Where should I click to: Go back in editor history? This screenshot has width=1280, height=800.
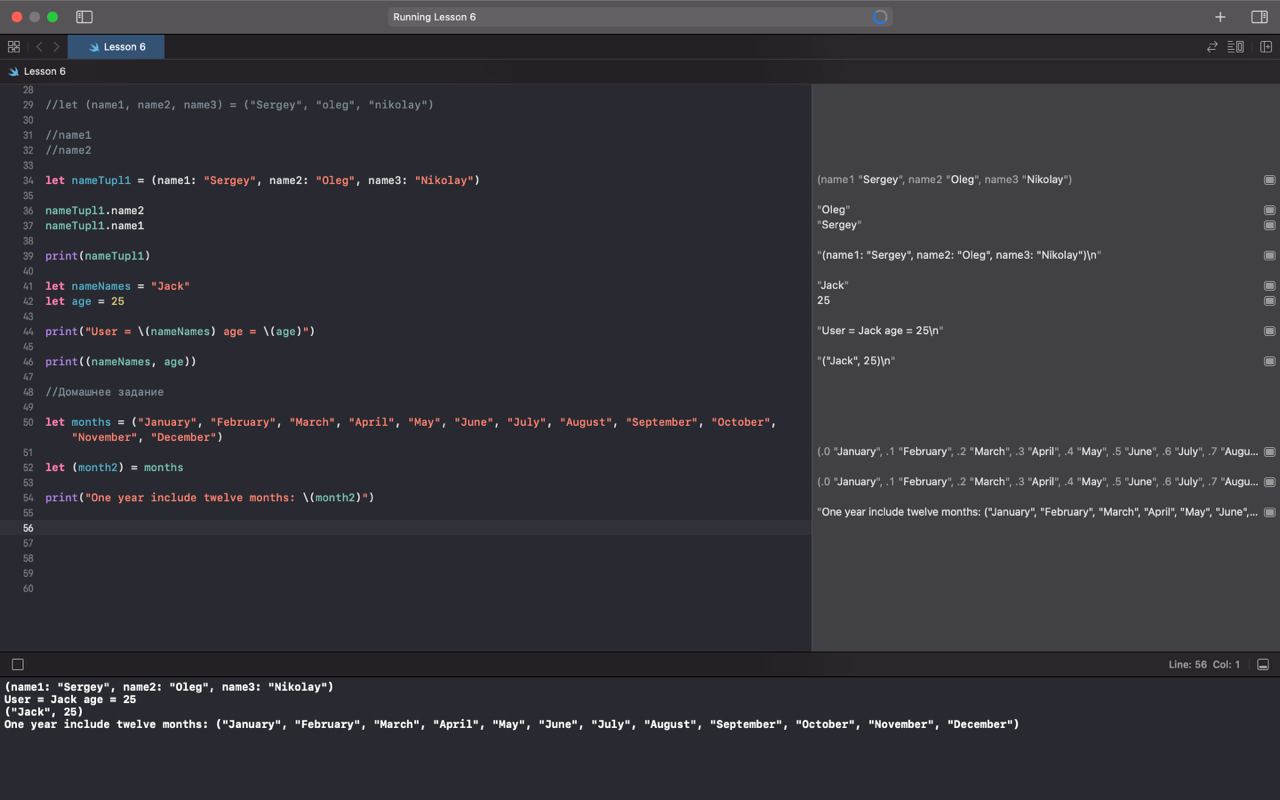(x=39, y=47)
